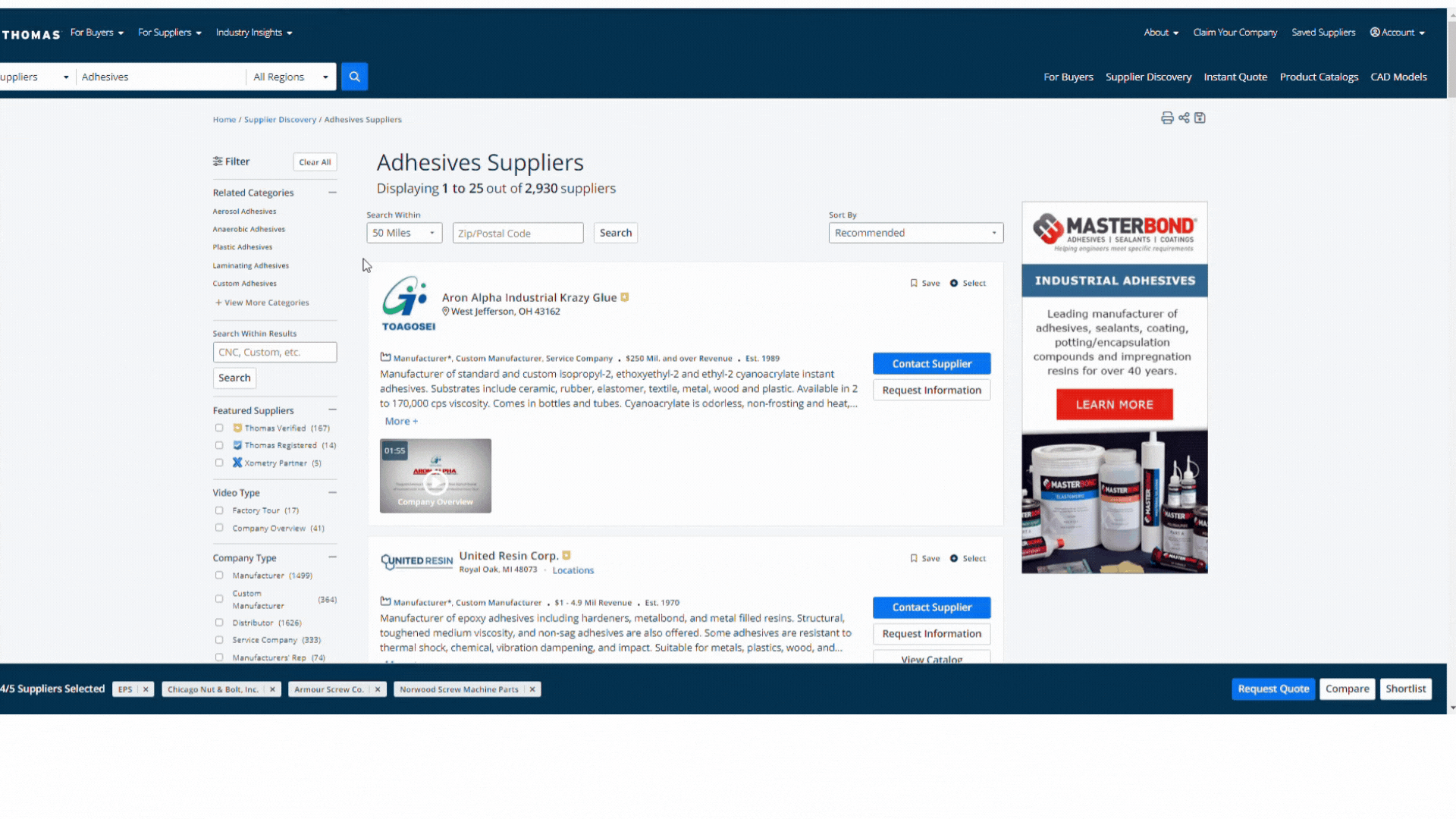Toggle the Factory Tour video filter

(218, 510)
